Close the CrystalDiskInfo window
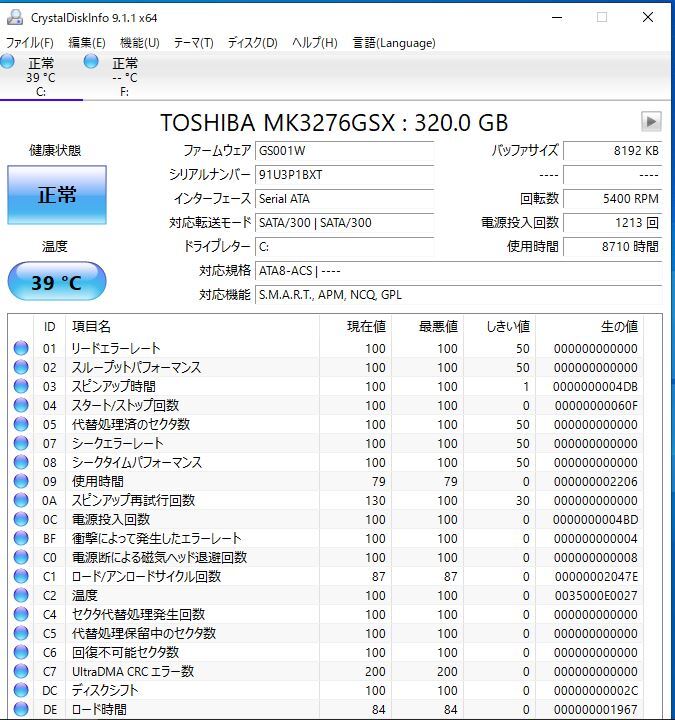Viewport: 675px width, 720px height. (647, 17)
